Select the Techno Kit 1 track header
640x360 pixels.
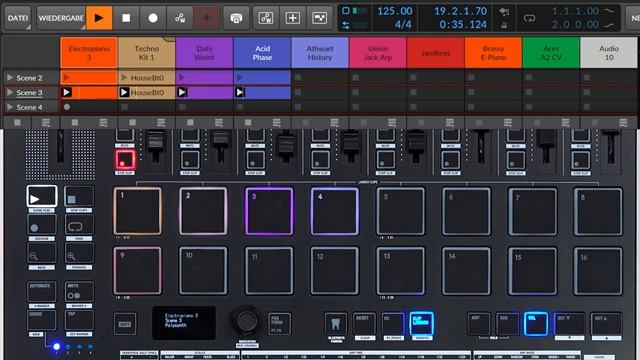(147, 53)
